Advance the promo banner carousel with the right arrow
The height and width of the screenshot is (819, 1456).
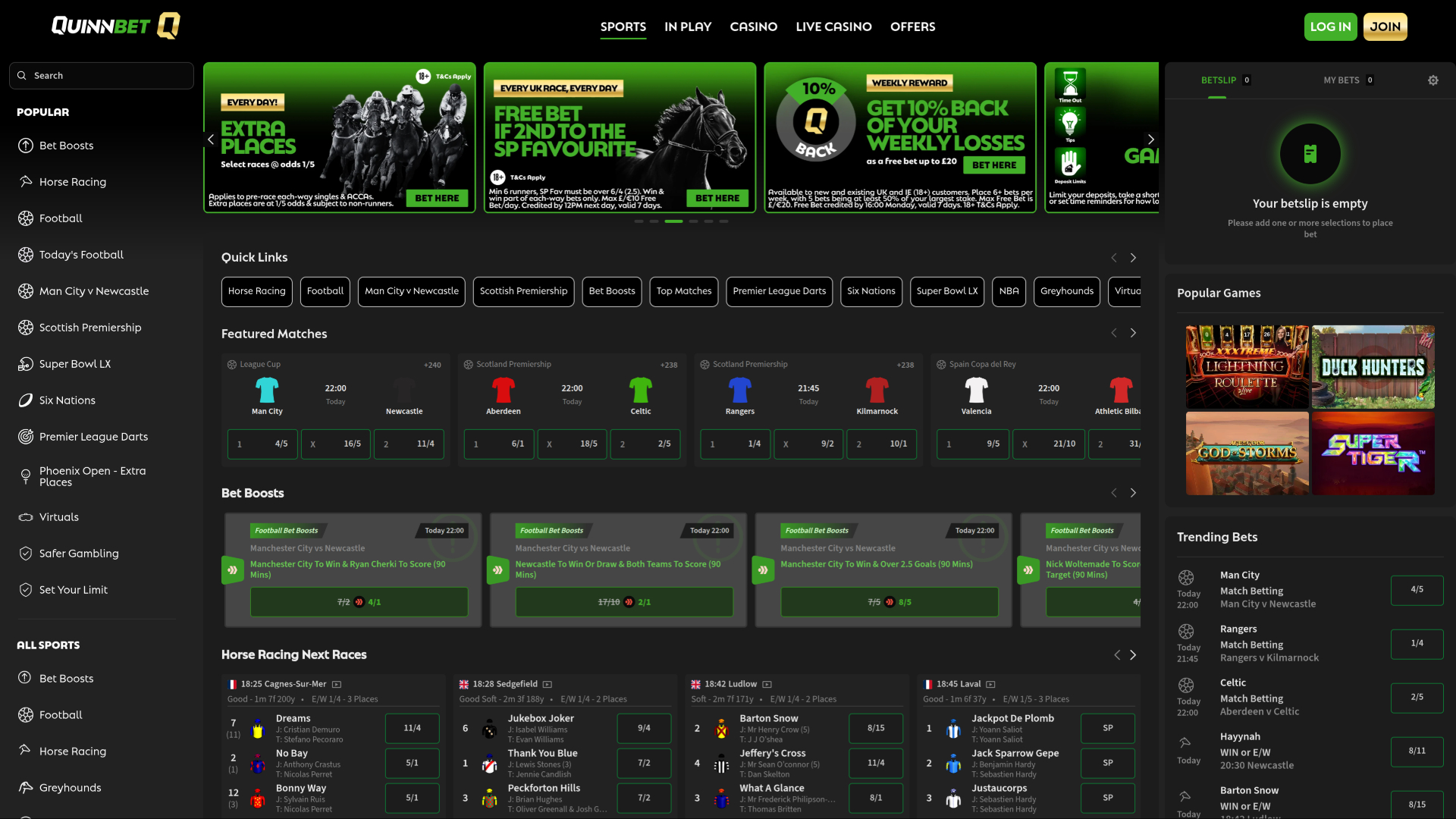pos(1151,139)
